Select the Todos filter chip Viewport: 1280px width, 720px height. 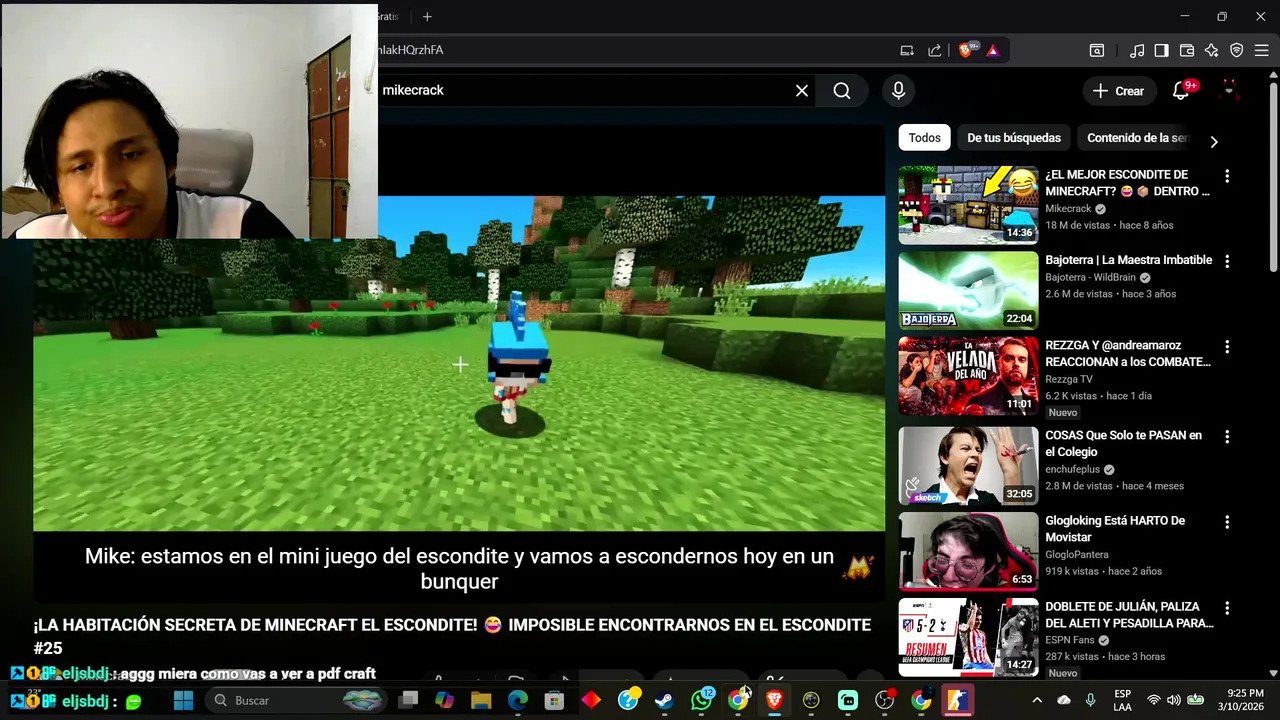924,138
